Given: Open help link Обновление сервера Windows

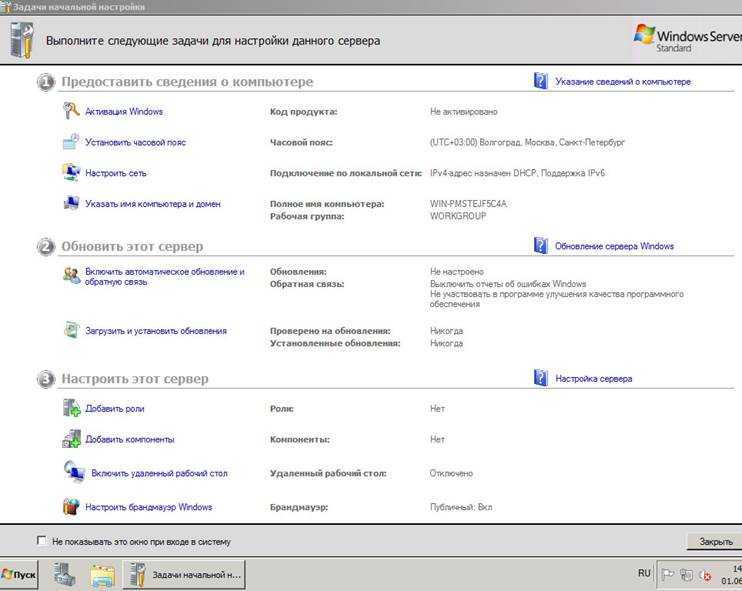Looking at the screenshot, I should tap(614, 246).
